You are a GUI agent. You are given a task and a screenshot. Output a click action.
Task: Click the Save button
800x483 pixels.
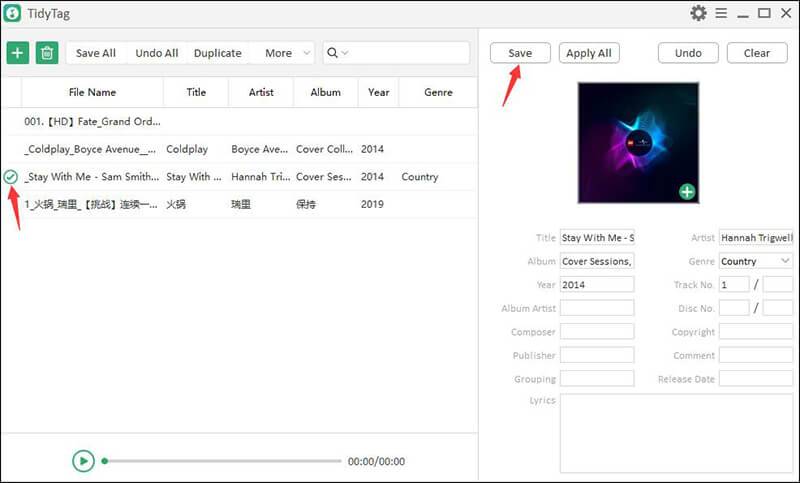click(520, 53)
